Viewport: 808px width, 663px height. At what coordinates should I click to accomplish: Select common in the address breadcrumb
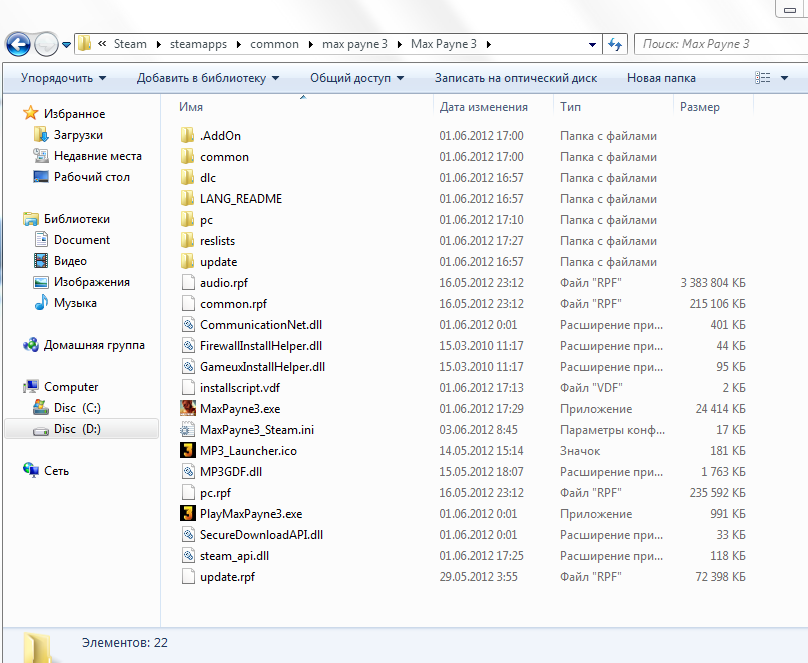[274, 44]
